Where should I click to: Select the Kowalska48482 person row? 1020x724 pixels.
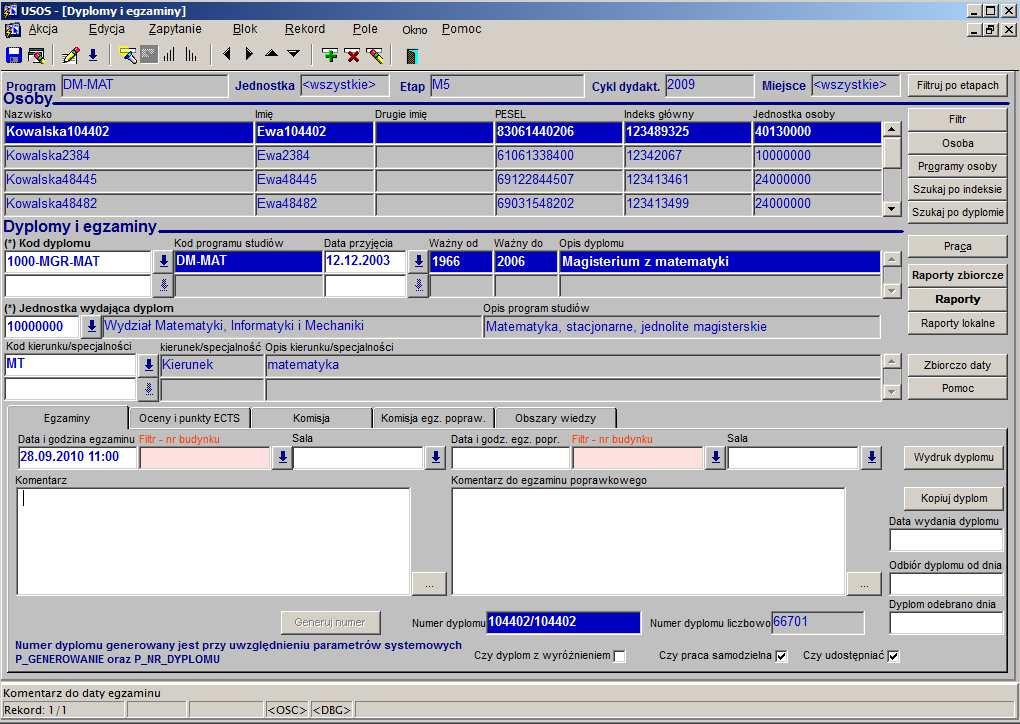442,204
